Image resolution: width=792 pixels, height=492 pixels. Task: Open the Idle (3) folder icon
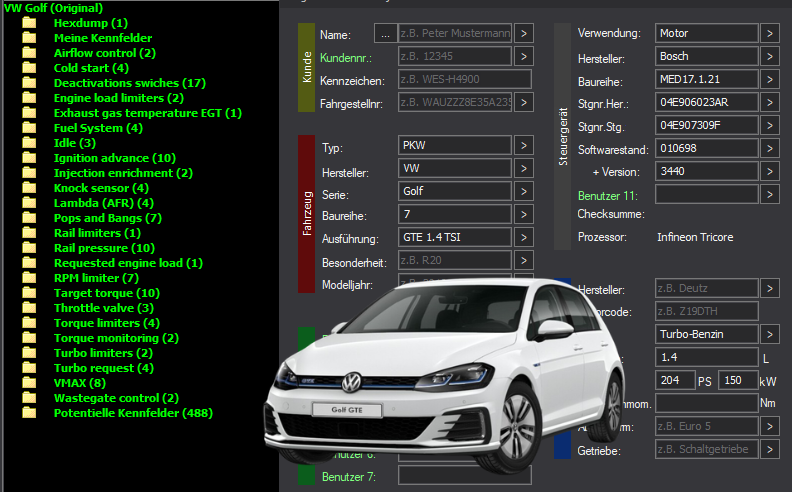29,143
